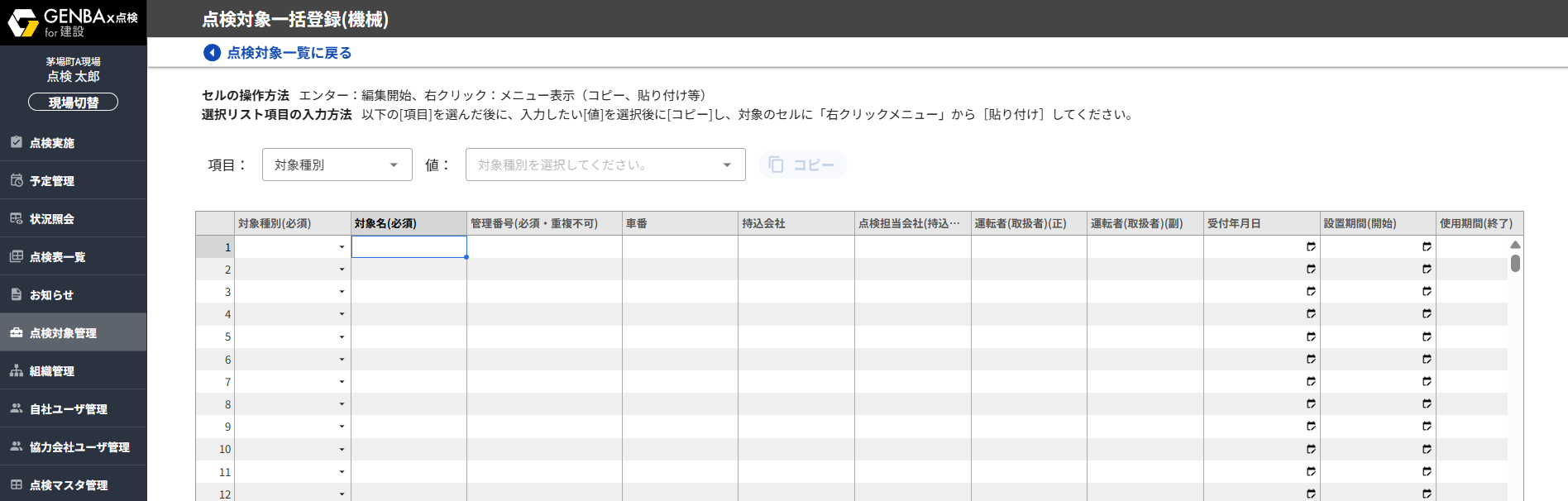Open 点検実施 in the sidebar
This screenshot has width=1568, height=501.
[52, 143]
